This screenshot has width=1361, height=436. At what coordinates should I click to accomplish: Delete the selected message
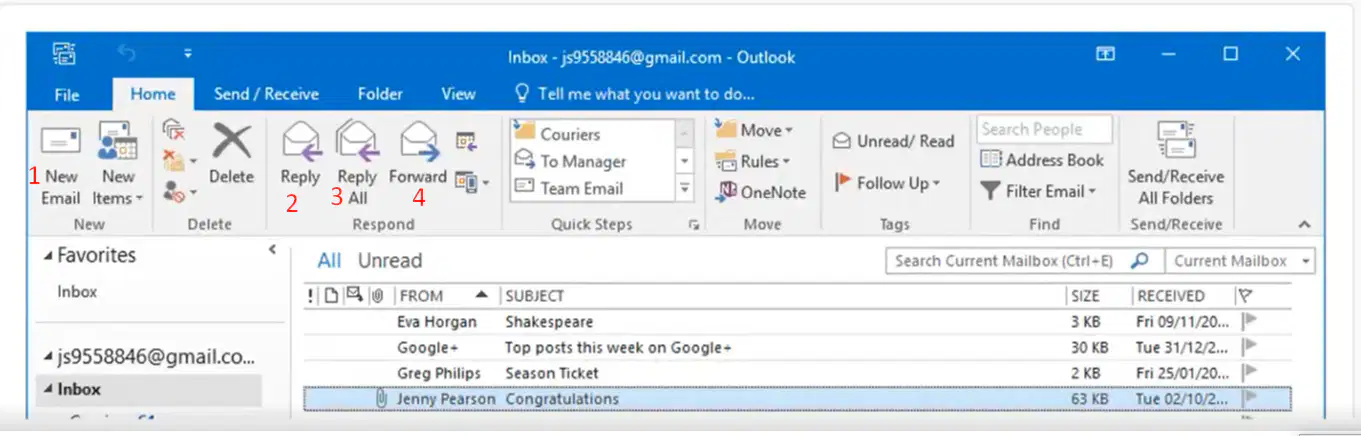[232, 152]
